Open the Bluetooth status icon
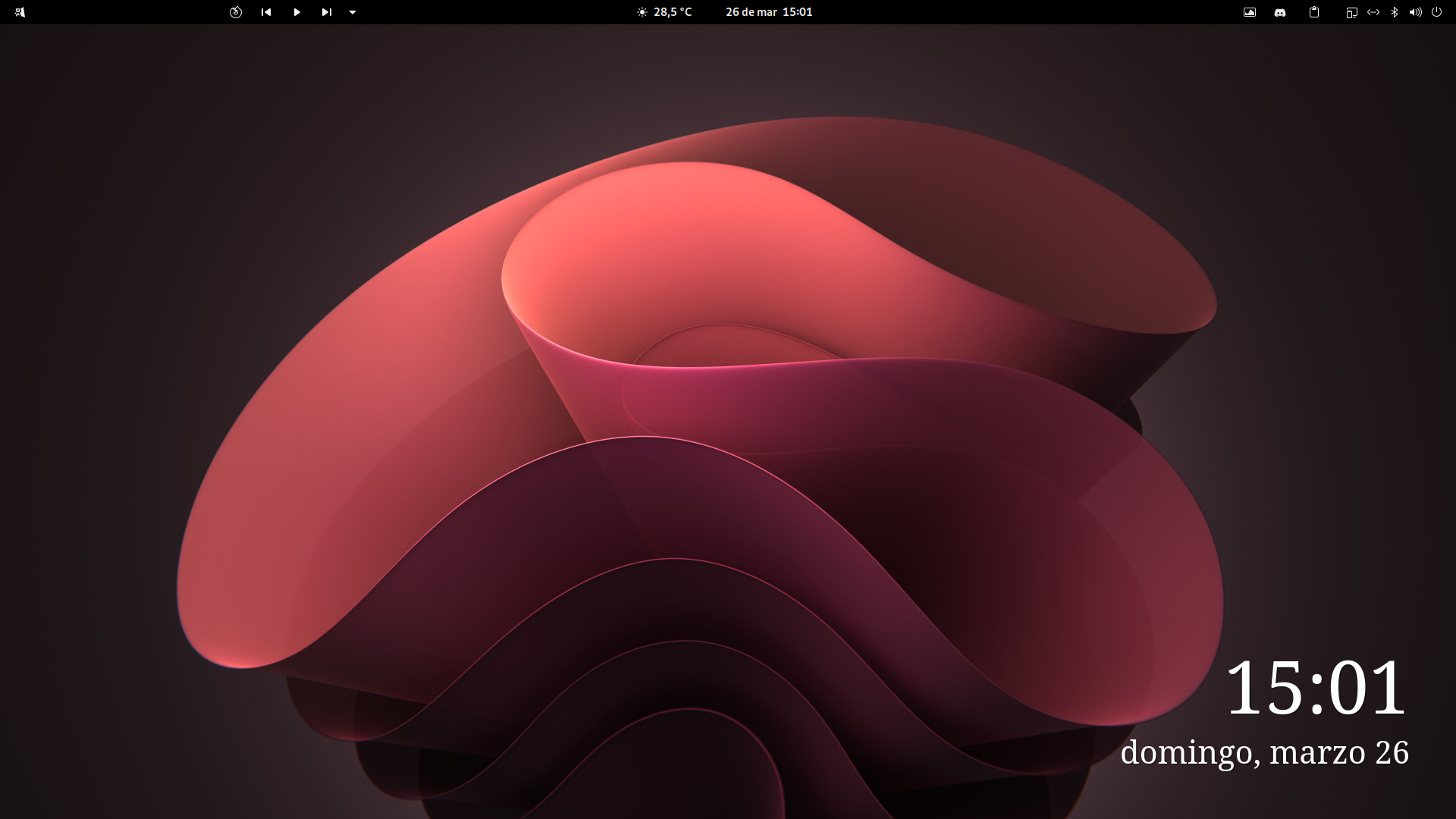 click(x=1395, y=12)
